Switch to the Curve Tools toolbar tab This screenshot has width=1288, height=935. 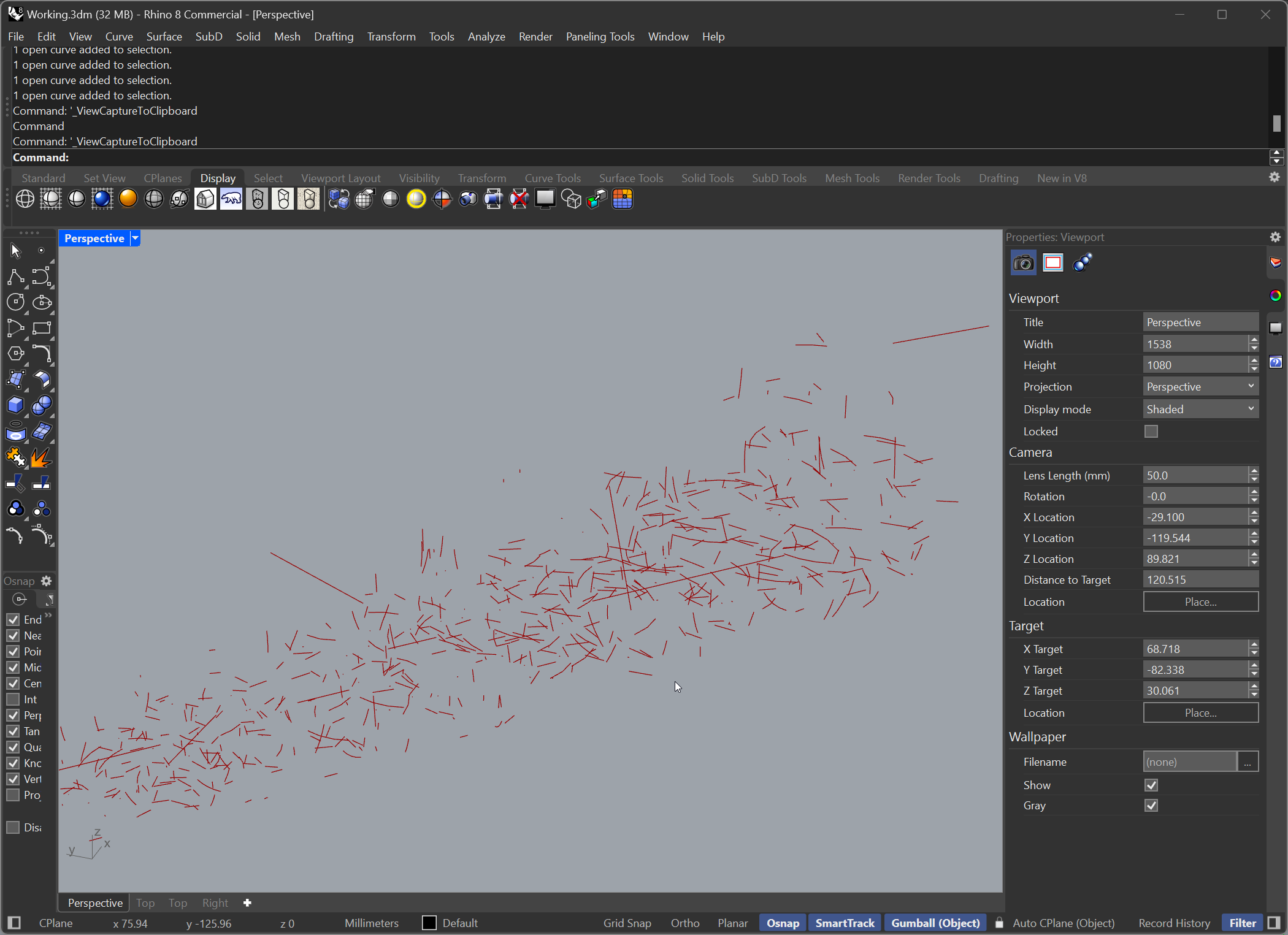click(x=552, y=178)
